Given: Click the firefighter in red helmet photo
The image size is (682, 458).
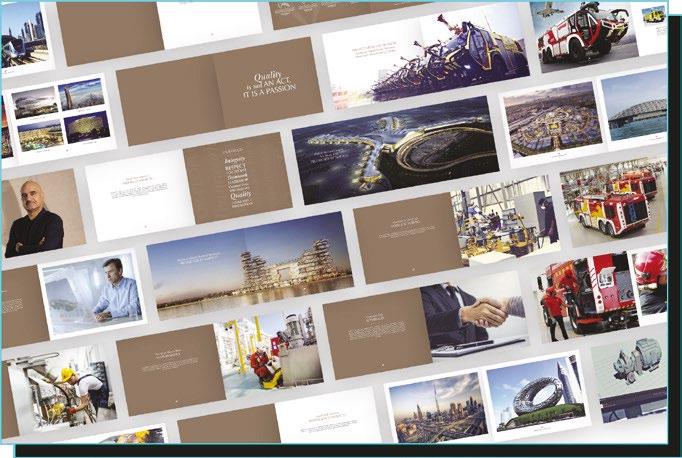Looking at the screenshot, I should tap(650, 282).
